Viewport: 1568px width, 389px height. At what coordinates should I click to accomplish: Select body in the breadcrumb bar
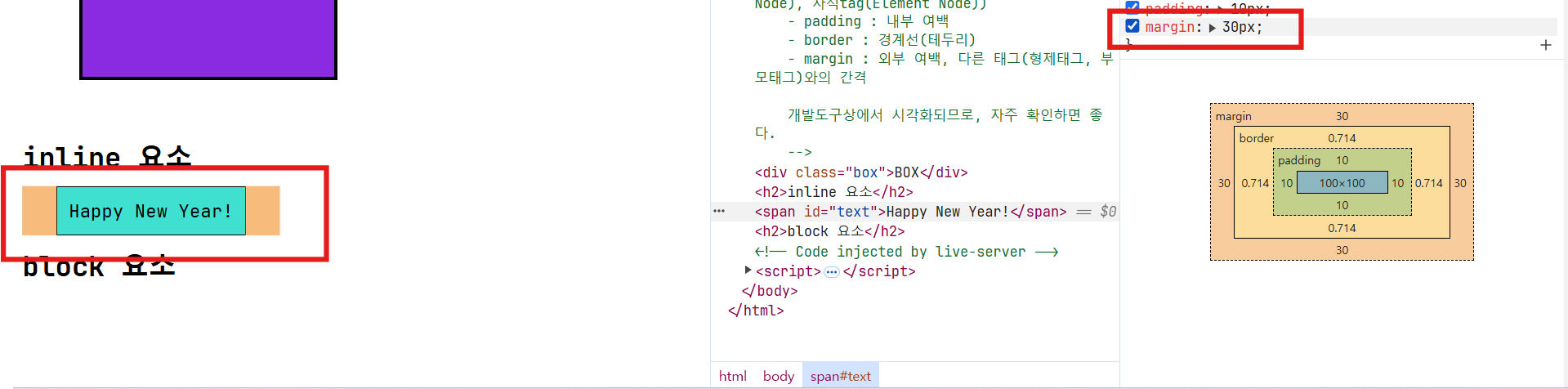[x=779, y=376]
